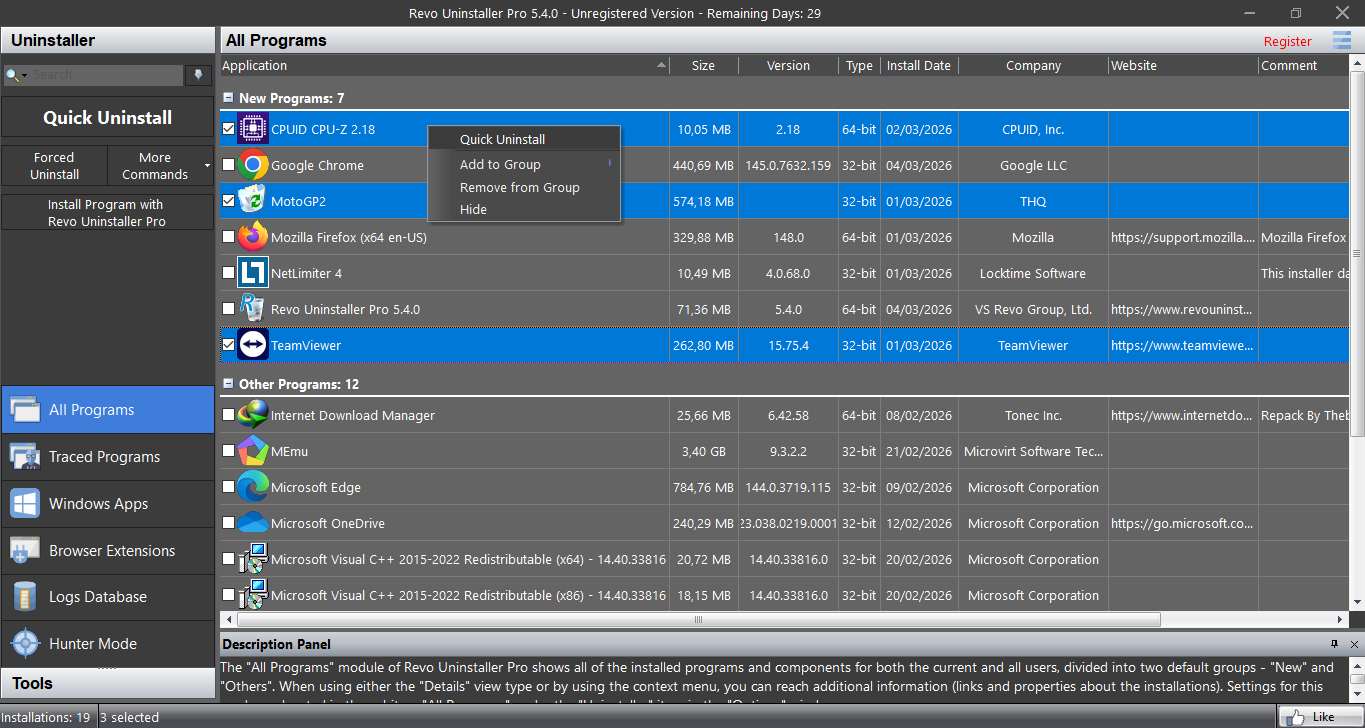Open Traced Programs icon in sidebar

25,457
